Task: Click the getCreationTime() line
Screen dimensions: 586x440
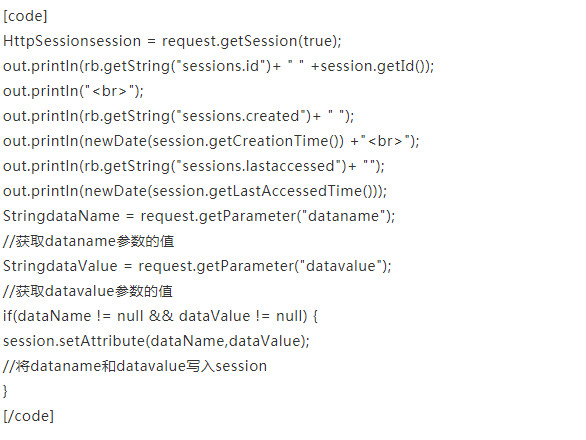Action: [212, 141]
